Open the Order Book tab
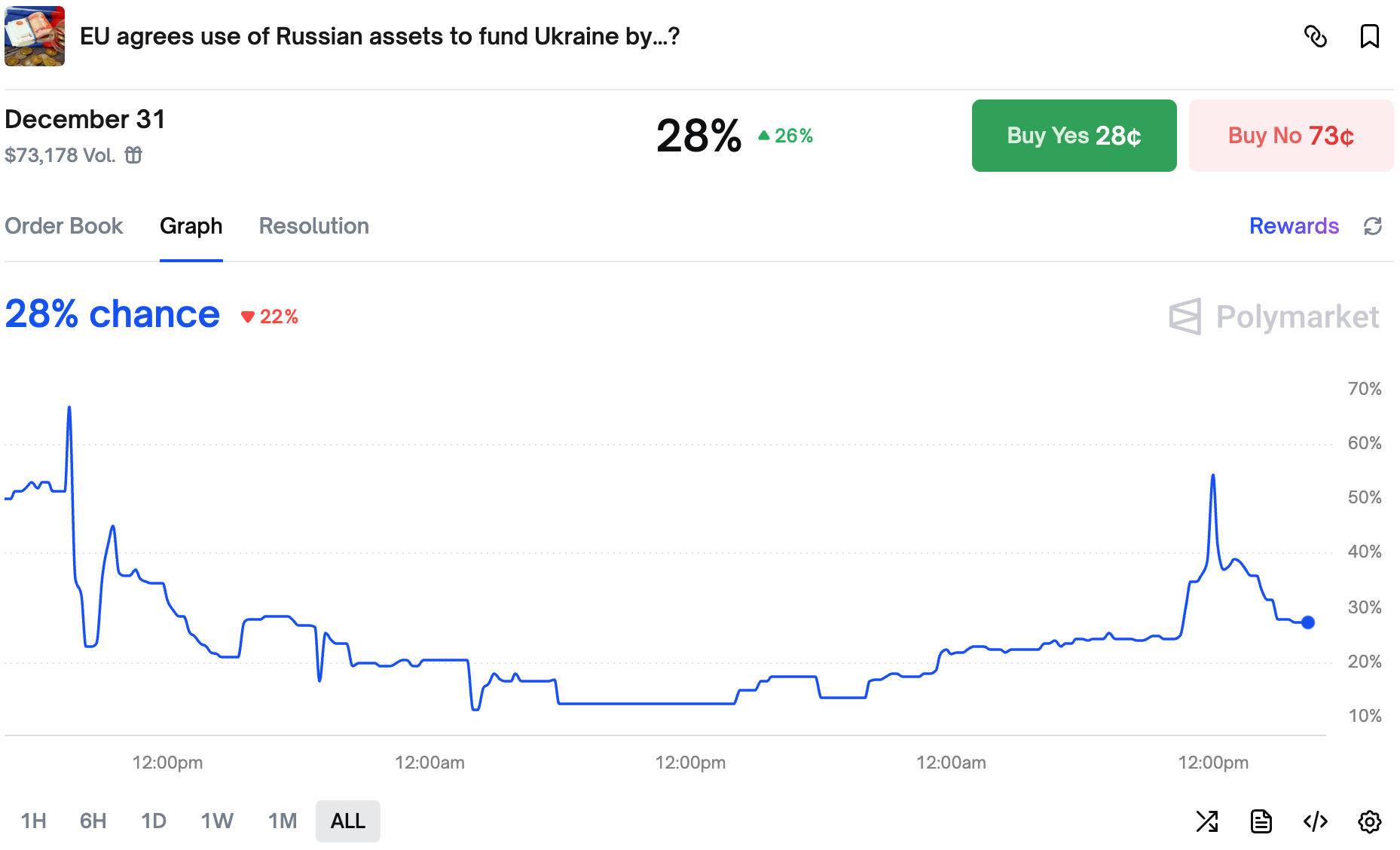The image size is (1400, 850). [64, 226]
